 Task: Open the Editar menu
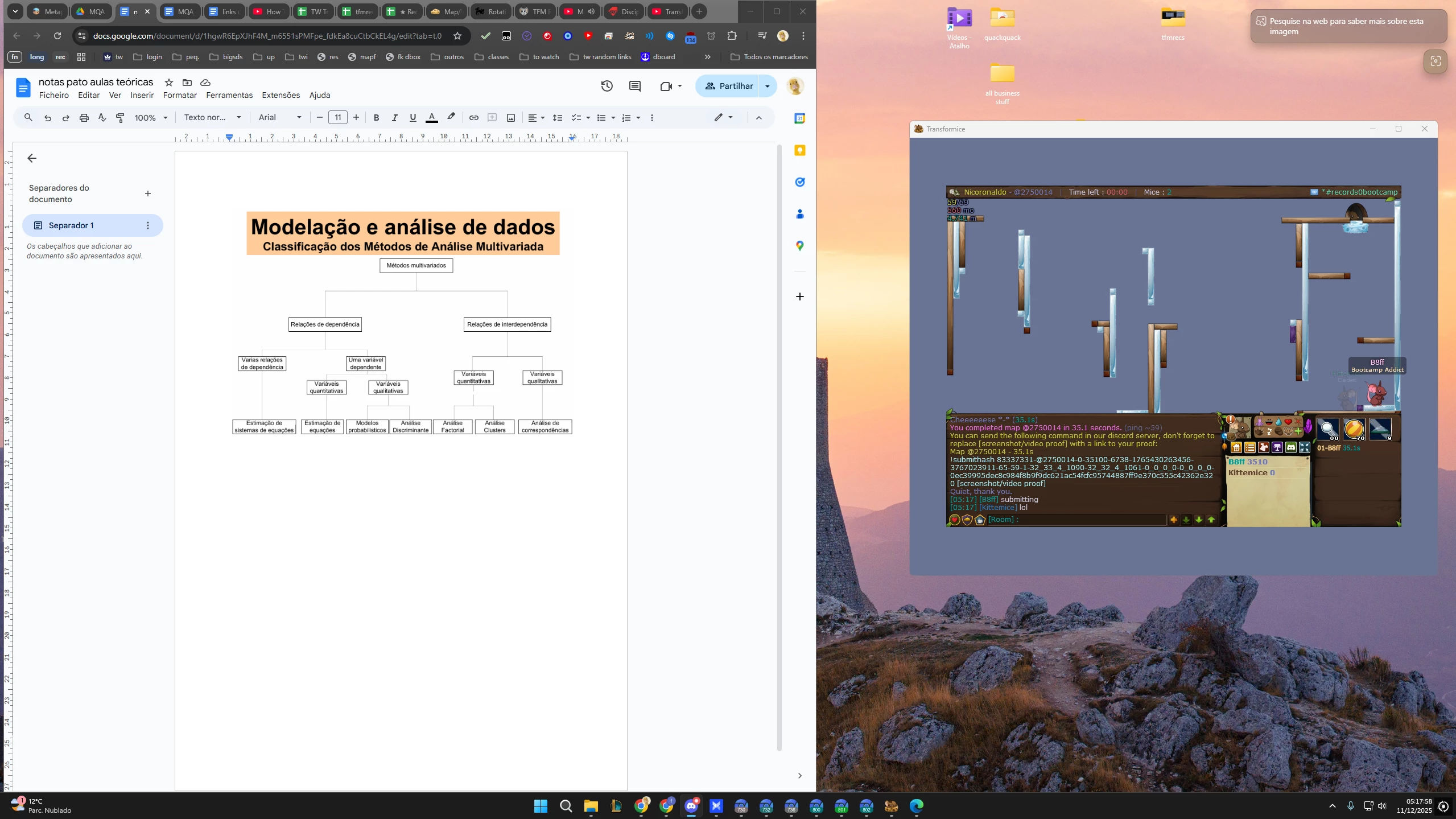click(x=89, y=95)
